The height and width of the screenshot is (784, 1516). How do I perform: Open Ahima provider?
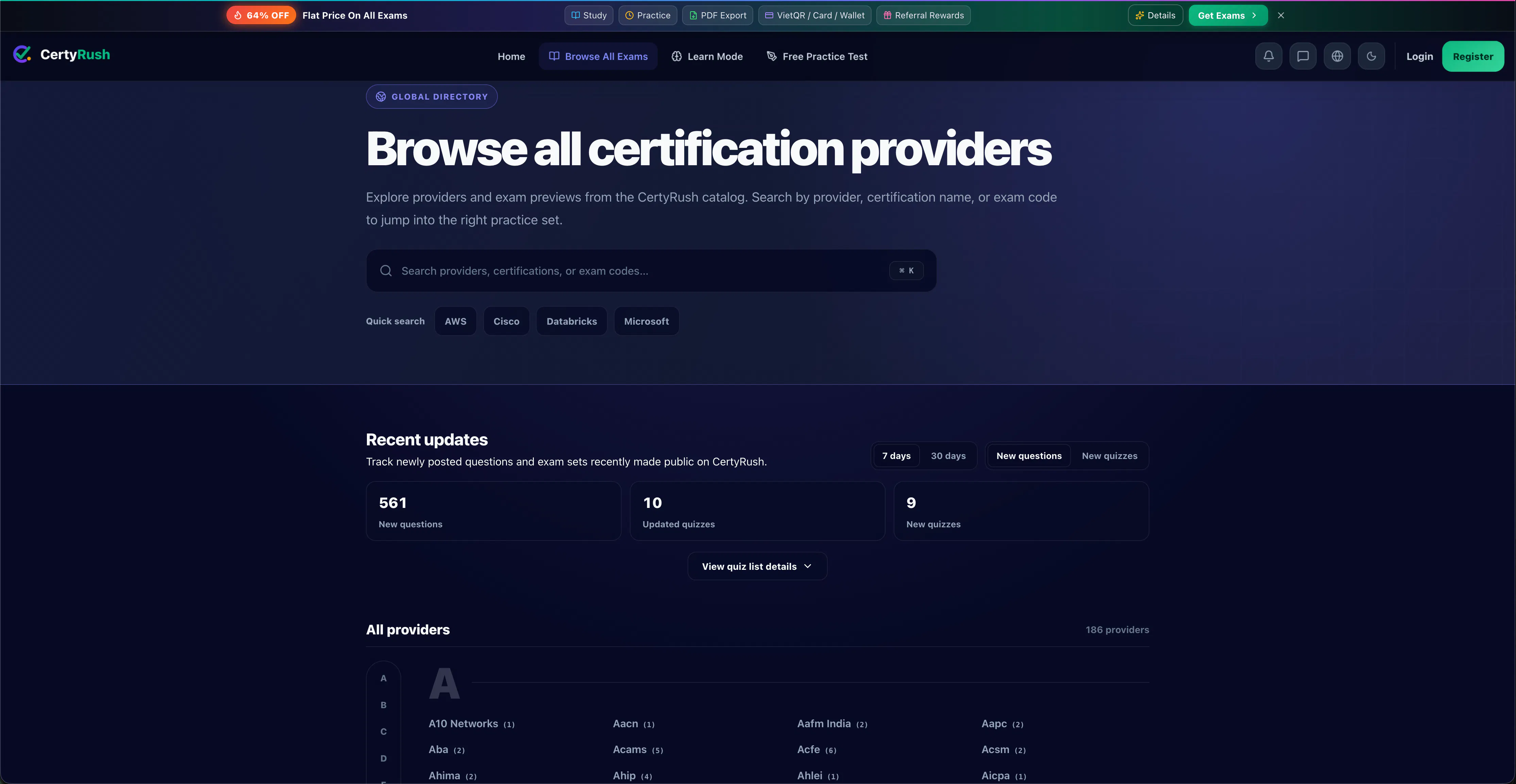453,776
